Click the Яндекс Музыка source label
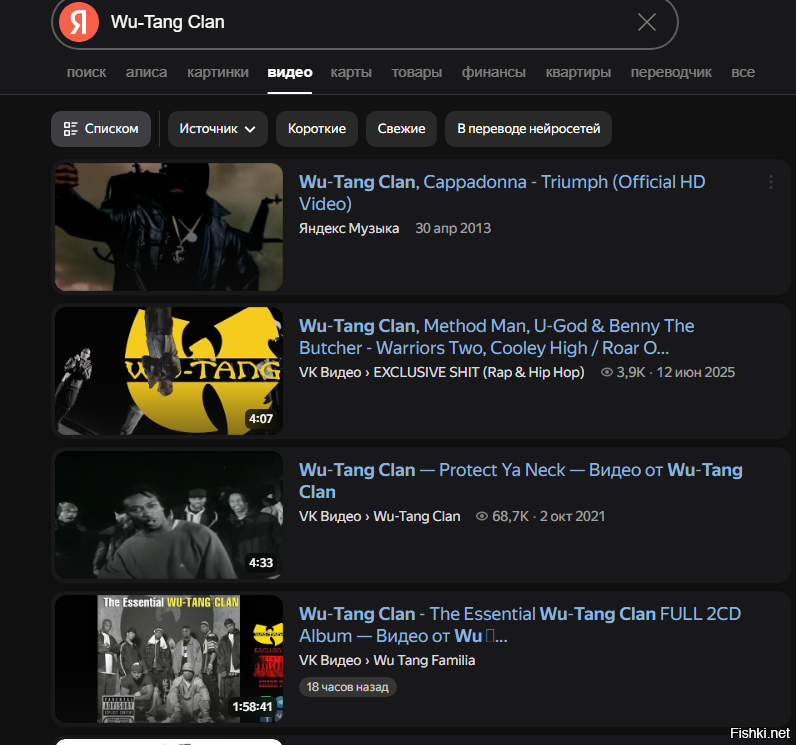The height and width of the screenshot is (745, 796). click(349, 228)
